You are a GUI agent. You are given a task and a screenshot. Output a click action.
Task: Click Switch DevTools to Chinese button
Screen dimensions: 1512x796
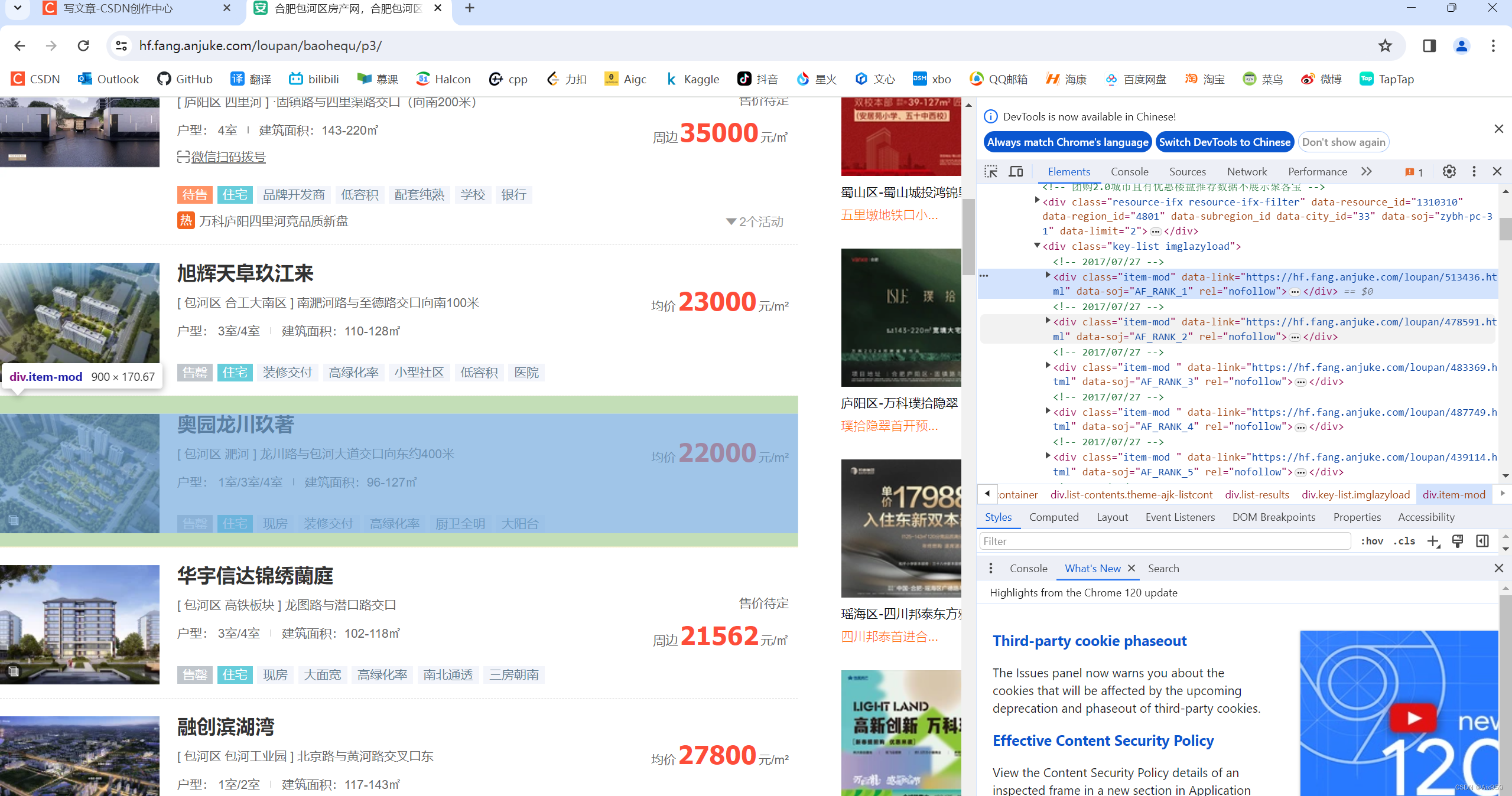pos(1224,142)
